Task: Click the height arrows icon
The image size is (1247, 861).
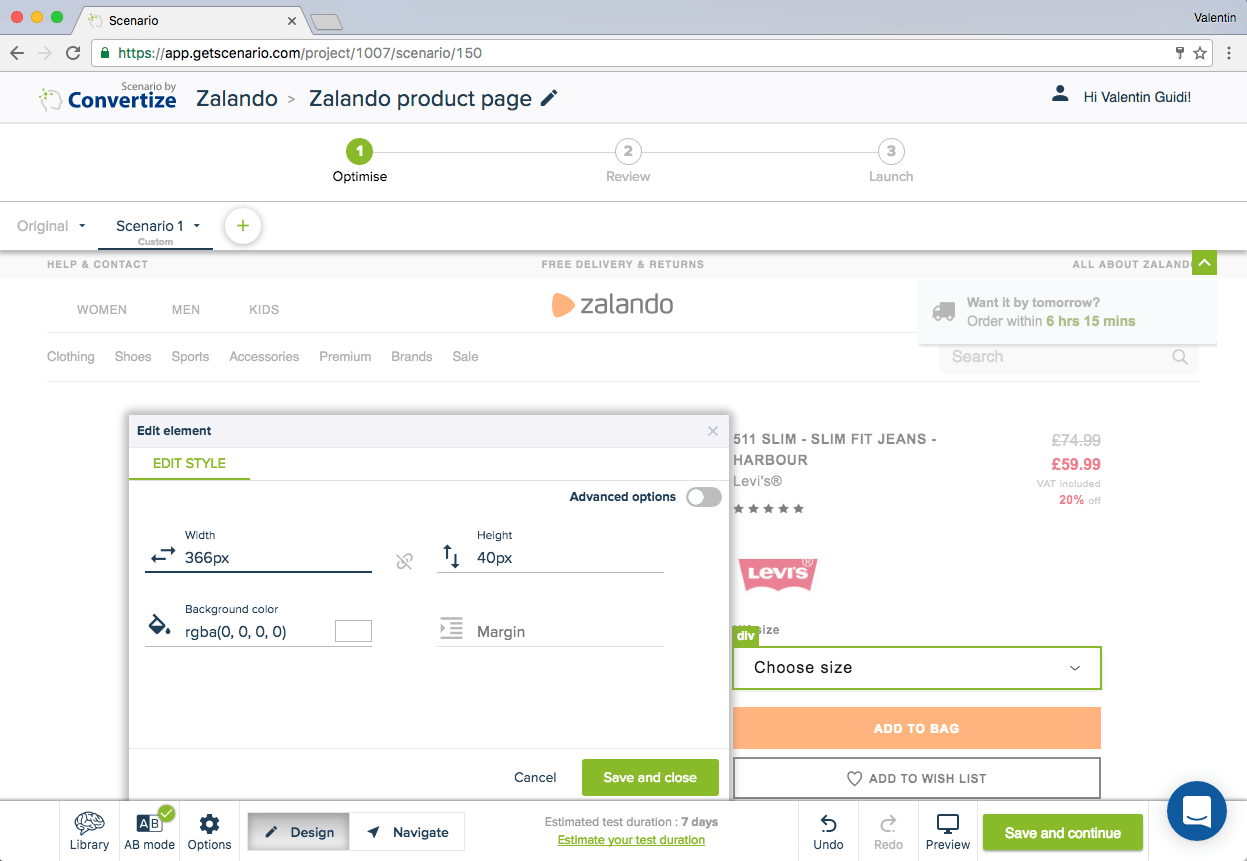Action: tap(452, 556)
